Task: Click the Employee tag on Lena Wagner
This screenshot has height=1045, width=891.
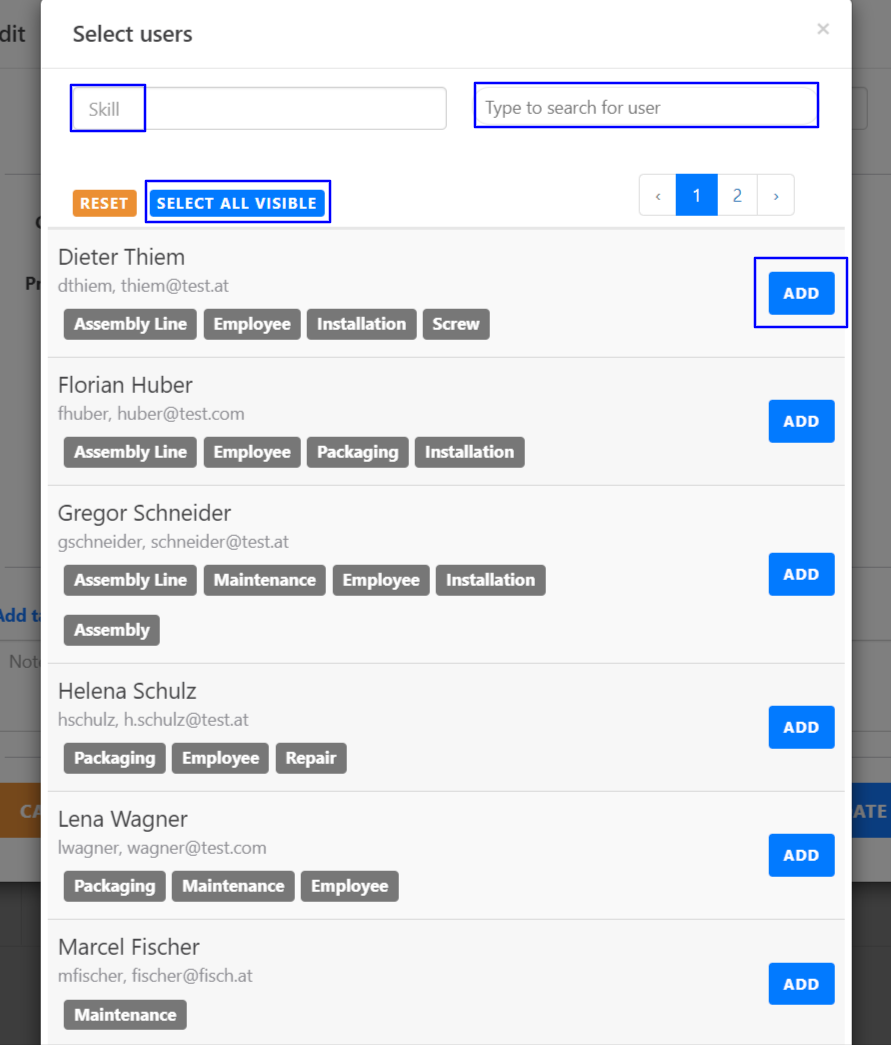Action: point(349,886)
